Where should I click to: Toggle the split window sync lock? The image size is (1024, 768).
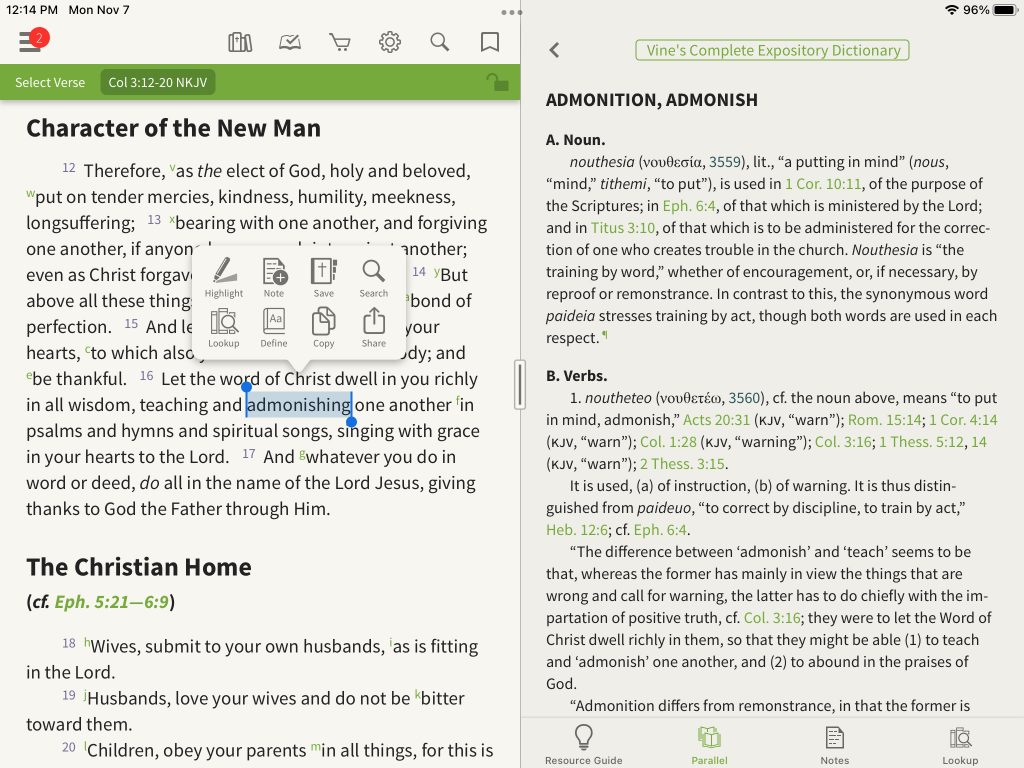click(497, 82)
